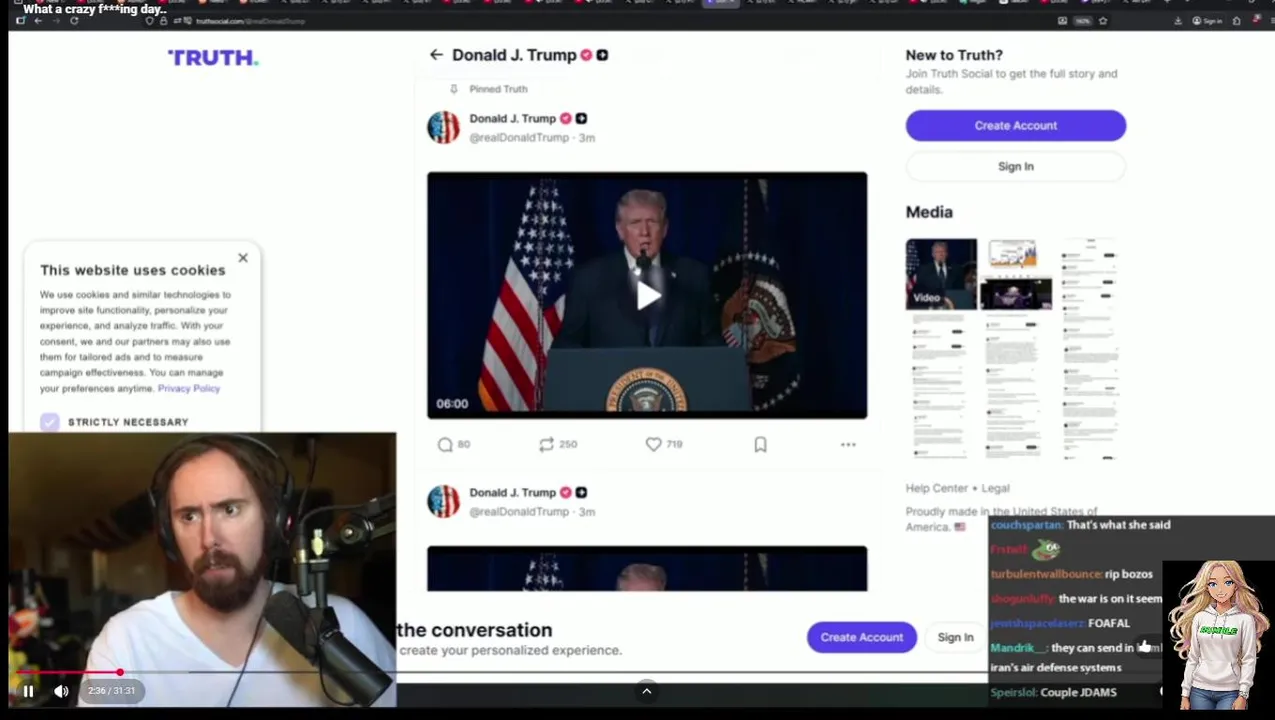This screenshot has height=720, width=1275.
Task: Play the pinned Trump video
Action: (x=647, y=295)
